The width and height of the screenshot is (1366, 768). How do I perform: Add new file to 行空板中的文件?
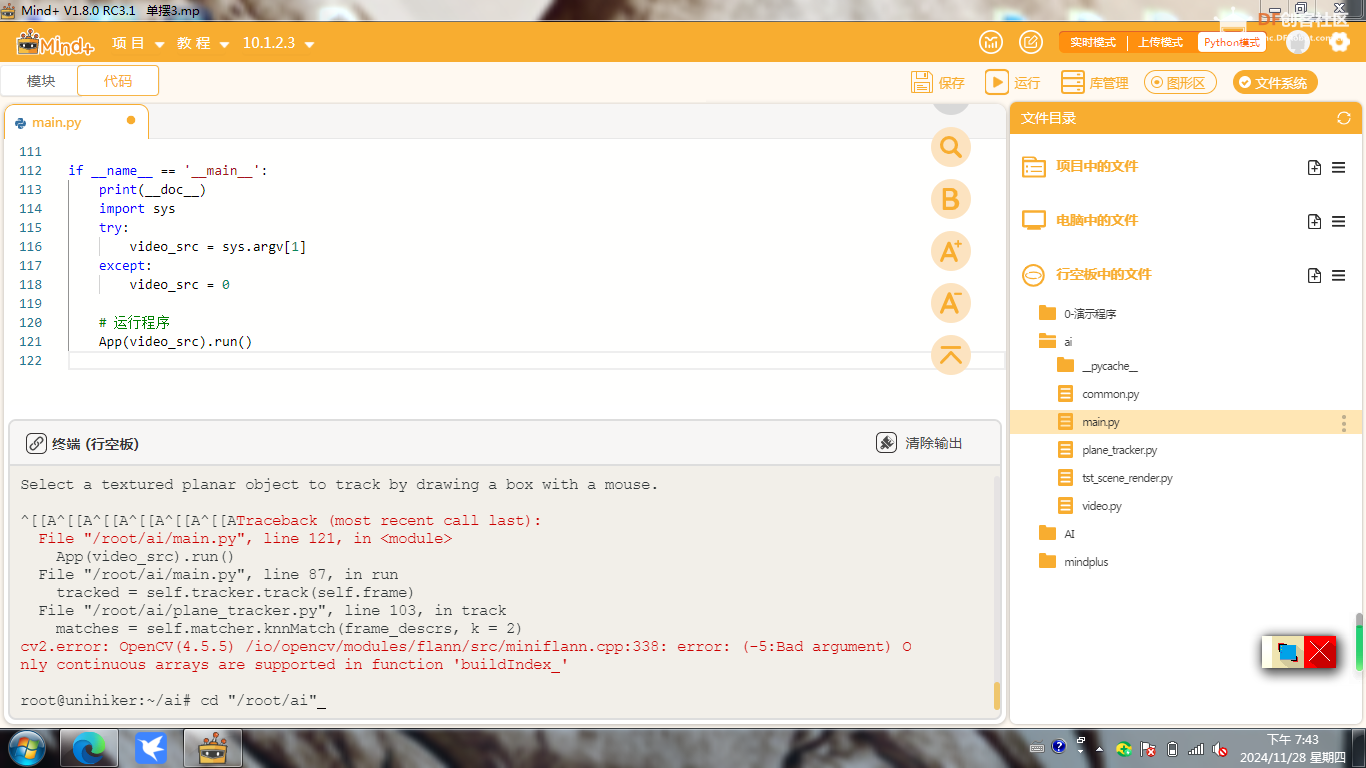pos(1314,275)
